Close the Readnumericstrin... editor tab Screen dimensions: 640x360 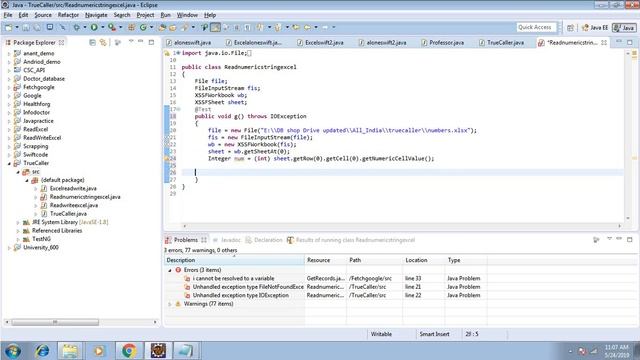pos(604,42)
